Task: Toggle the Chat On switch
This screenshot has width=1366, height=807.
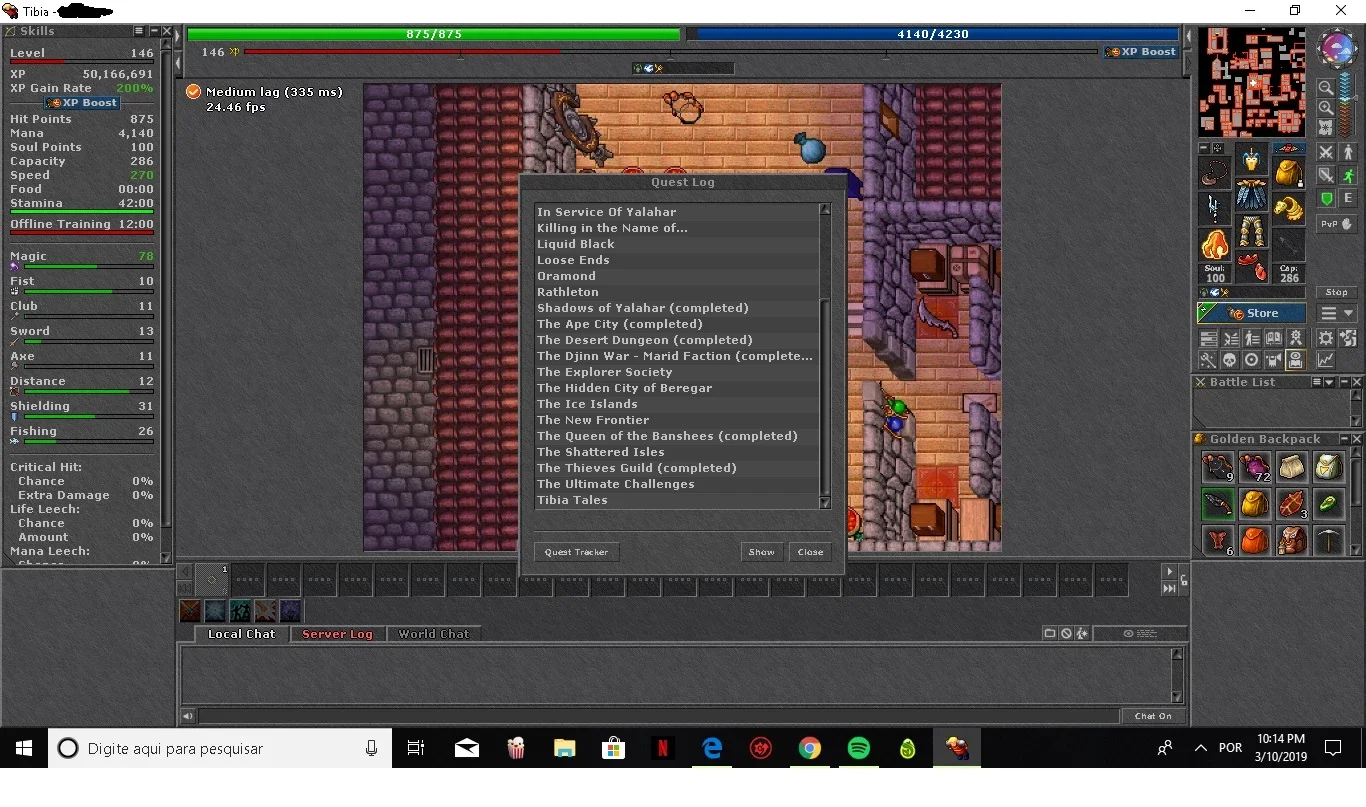Action: click(x=1153, y=716)
